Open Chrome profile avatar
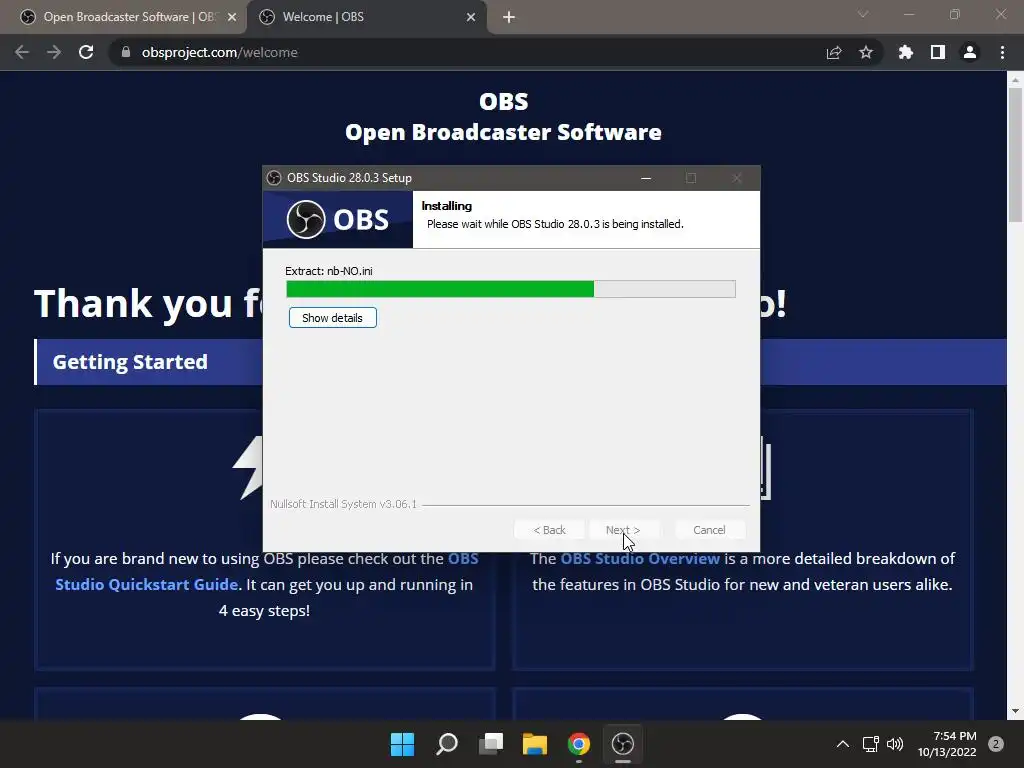Image resolution: width=1024 pixels, height=768 pixels. [x=970, y=52]
